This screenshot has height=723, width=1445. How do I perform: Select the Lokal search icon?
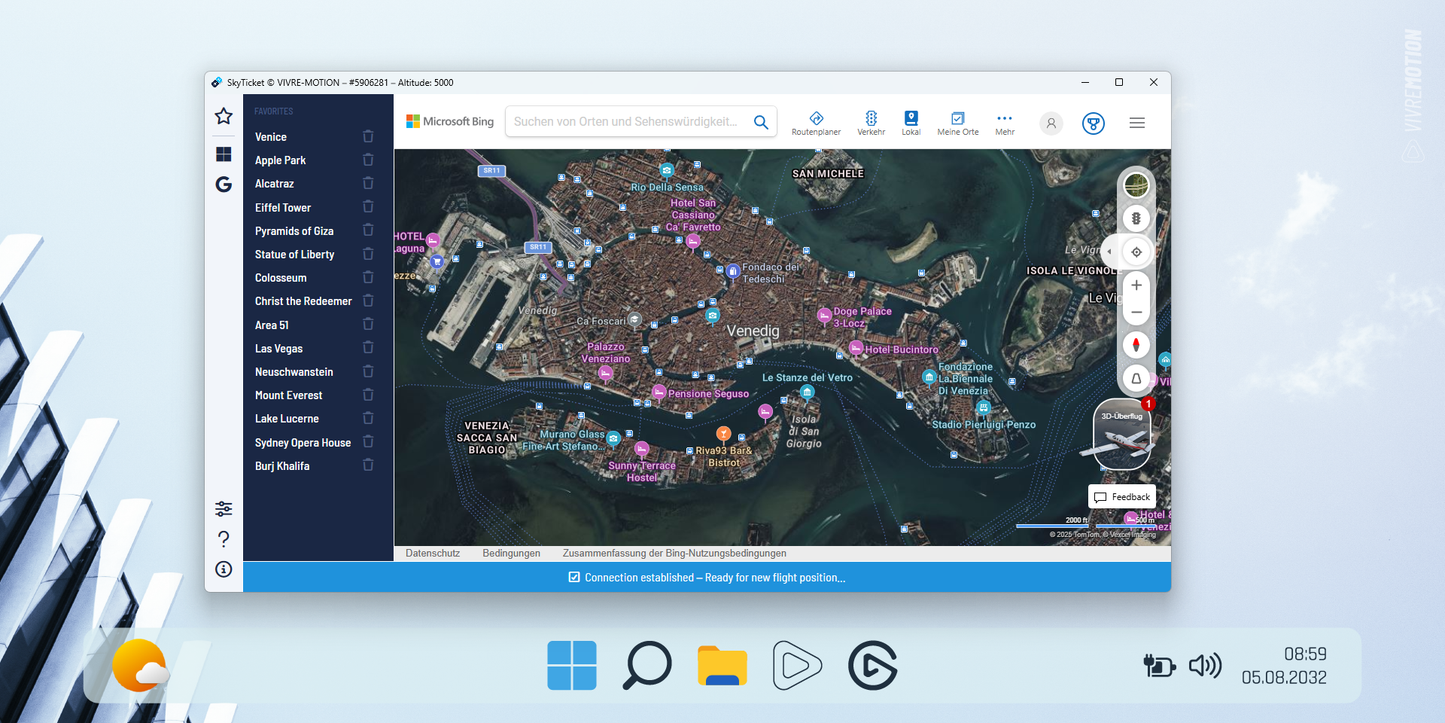point(911,122)
